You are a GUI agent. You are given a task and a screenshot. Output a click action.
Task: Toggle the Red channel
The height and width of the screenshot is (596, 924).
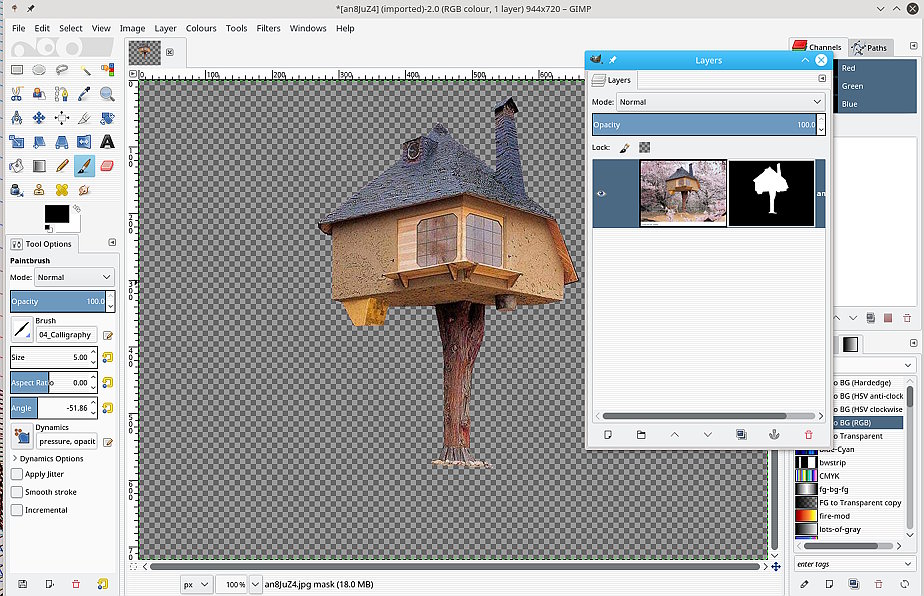[x=876, y=68]
